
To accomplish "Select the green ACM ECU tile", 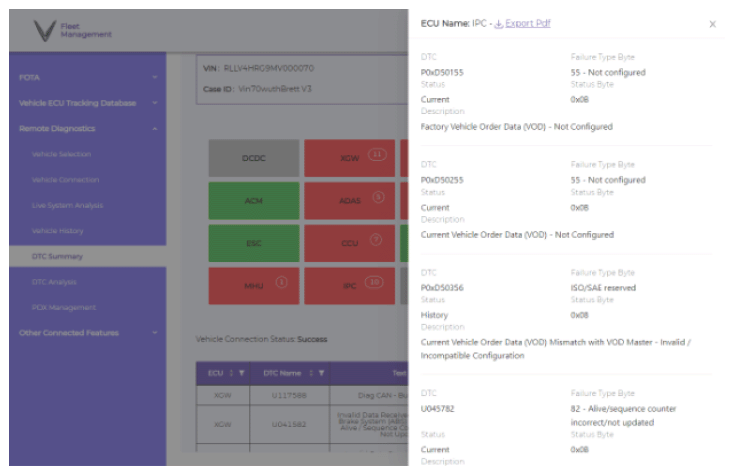I will [253, 200].
